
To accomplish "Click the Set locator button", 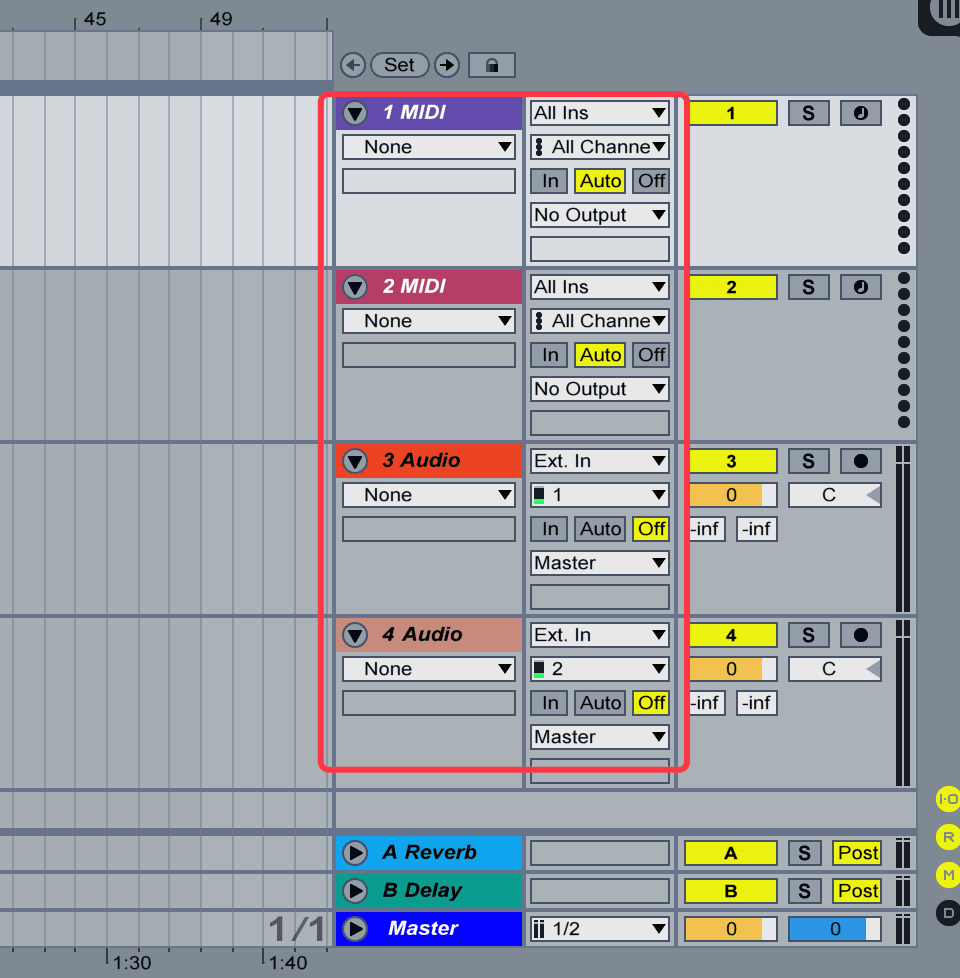I will click(x=399, y=65).
